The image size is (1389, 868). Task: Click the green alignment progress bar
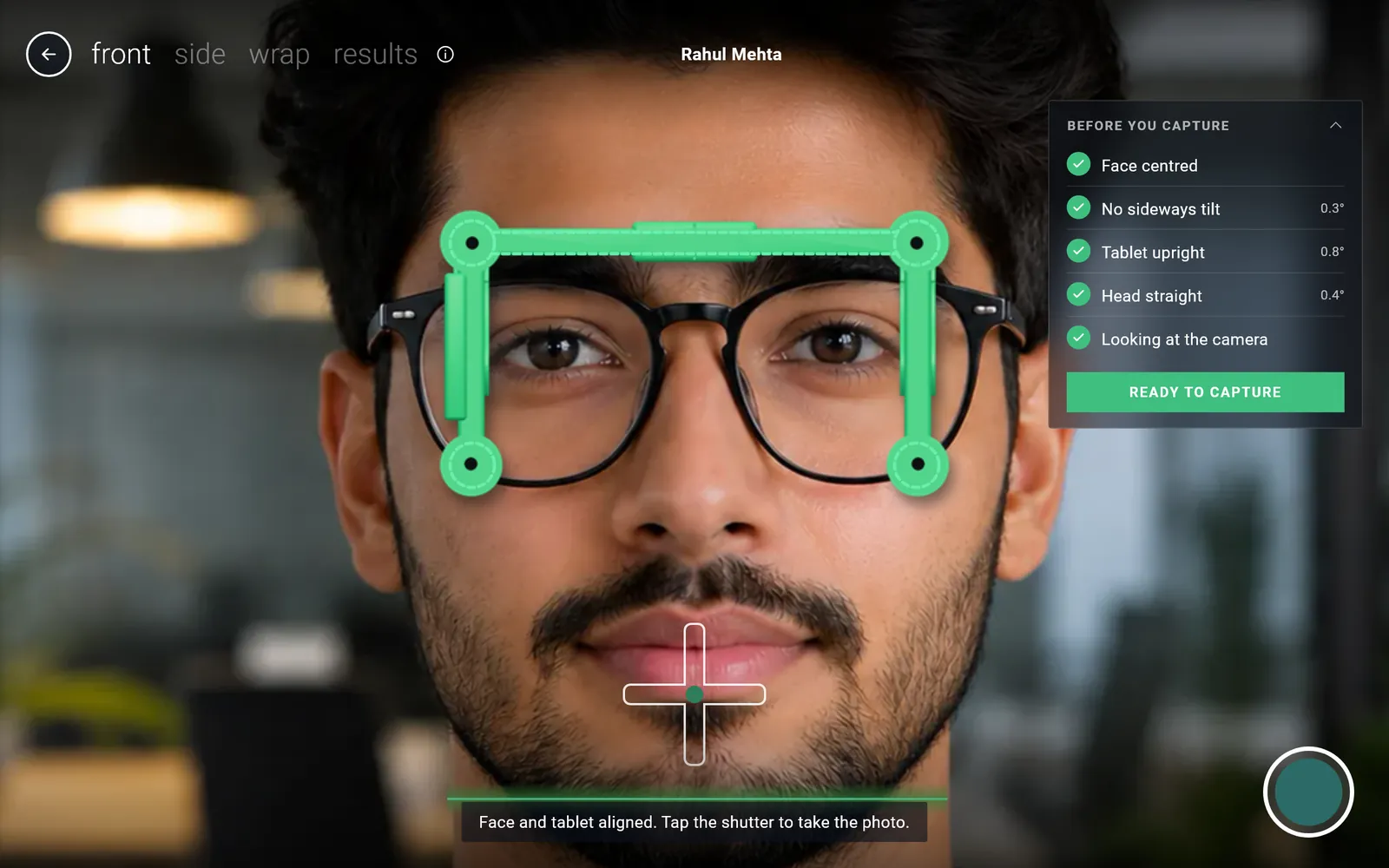click(x=697, y=798)
